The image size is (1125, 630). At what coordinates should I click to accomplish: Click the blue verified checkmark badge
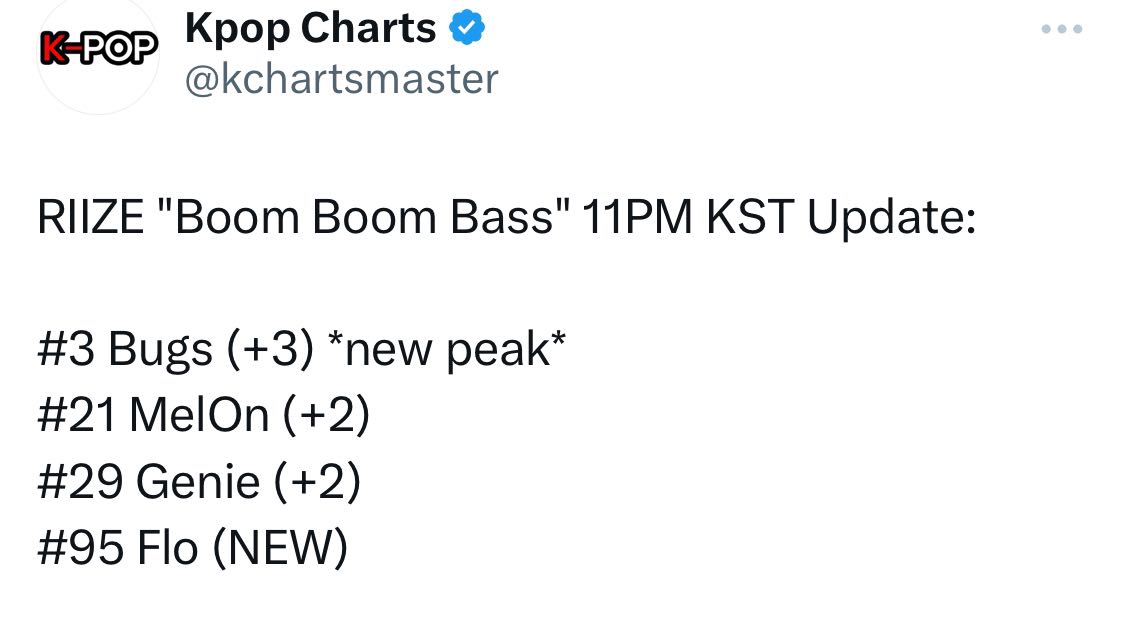click(x=466, y=29)
